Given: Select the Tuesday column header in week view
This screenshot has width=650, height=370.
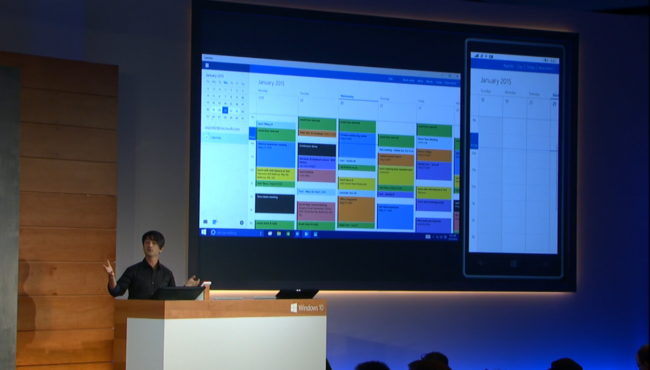Looking at the screenshot, I should coord(303,93).
